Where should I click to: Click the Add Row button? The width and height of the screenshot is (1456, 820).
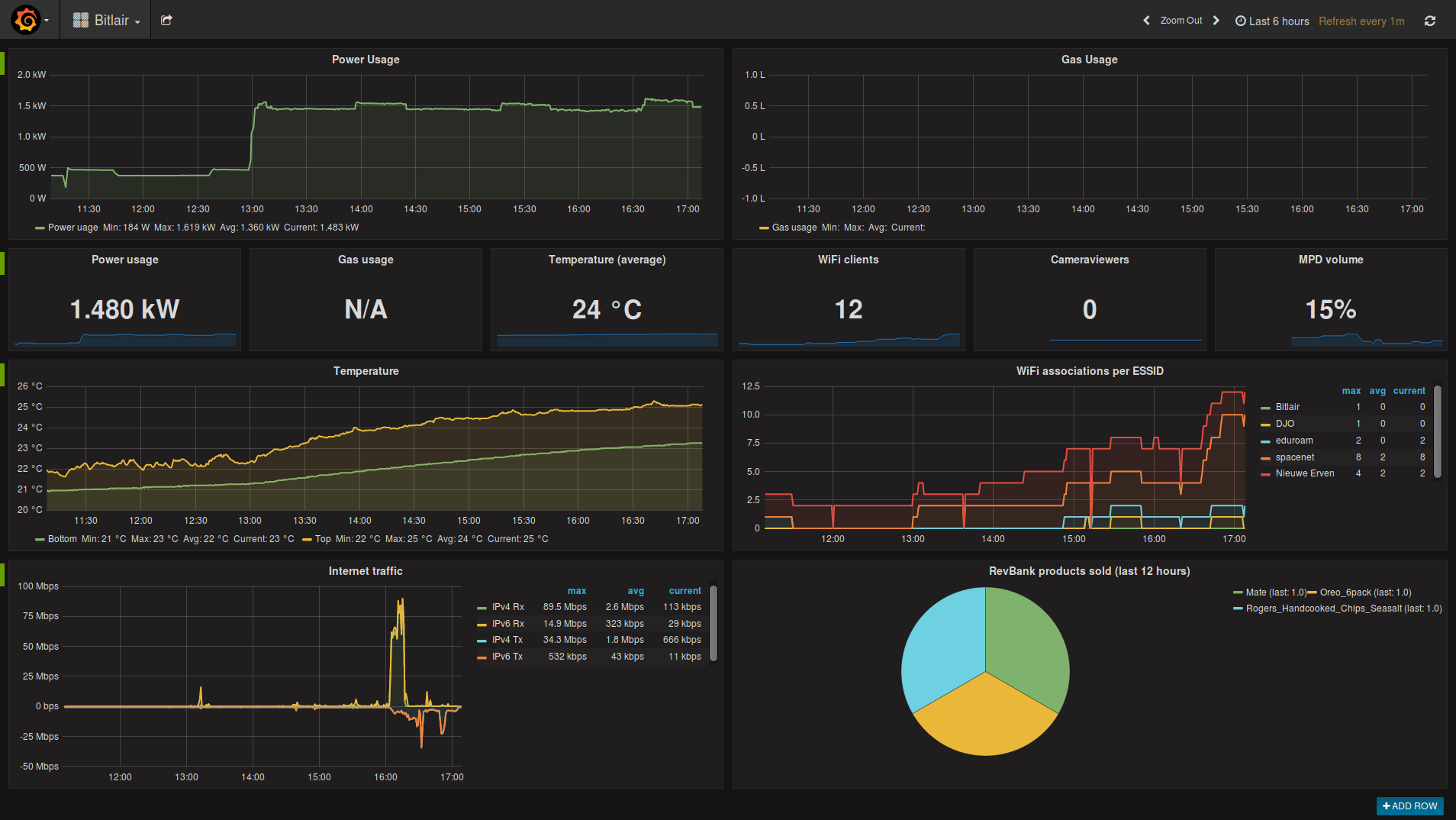click(1409, 805)
